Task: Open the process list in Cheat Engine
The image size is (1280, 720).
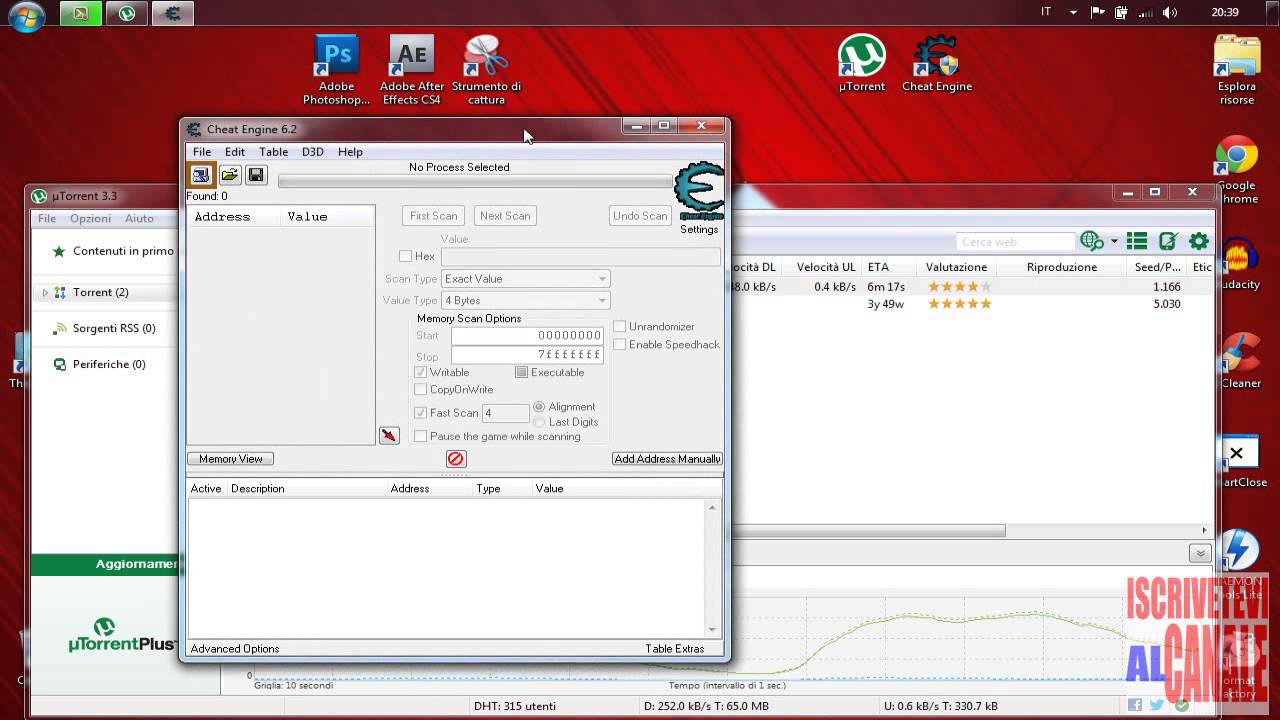Action: (201, 175)
